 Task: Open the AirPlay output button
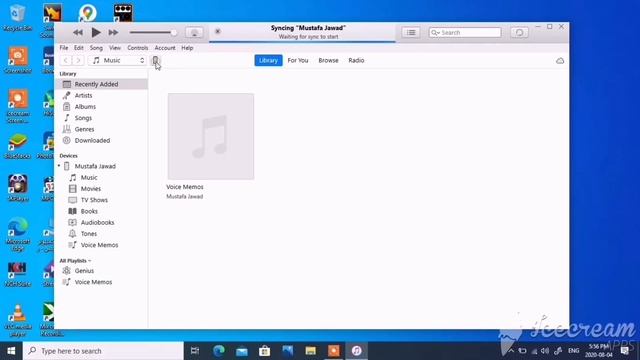point(194,33)
